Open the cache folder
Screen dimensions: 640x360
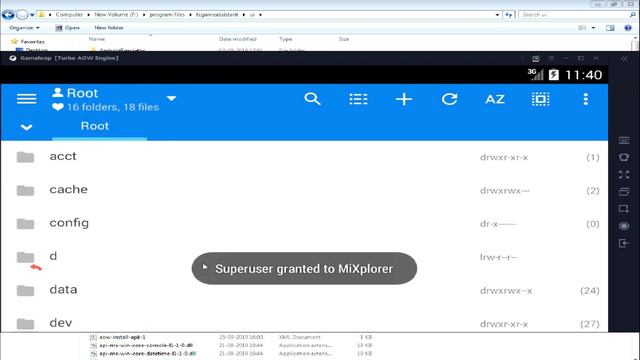pyautogui.click(x=304, y=191)
